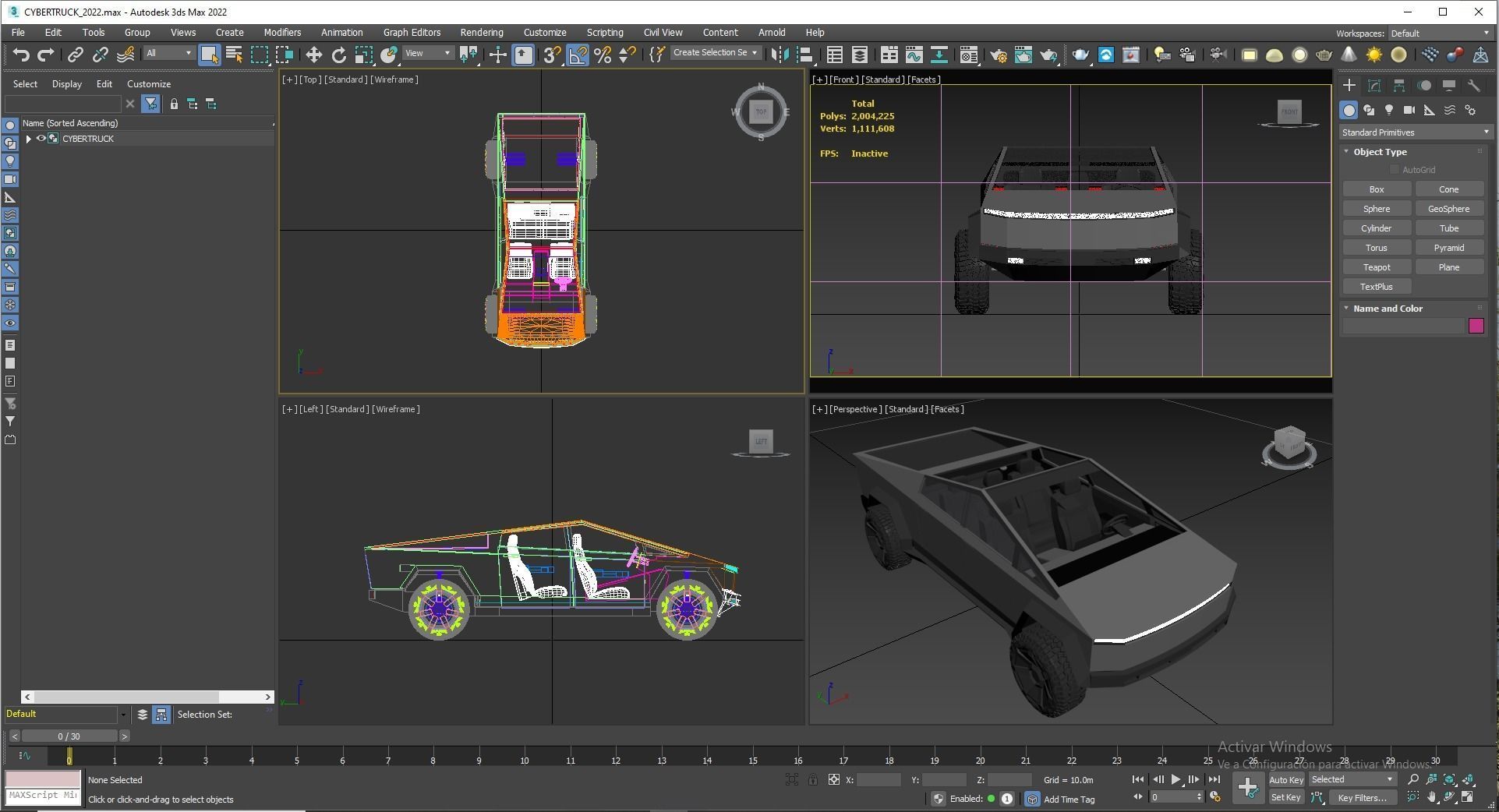Enable the AutoGrid checkbox
The width and height of the screenshot is (1499, 812).
click(x=1395, y=170)
